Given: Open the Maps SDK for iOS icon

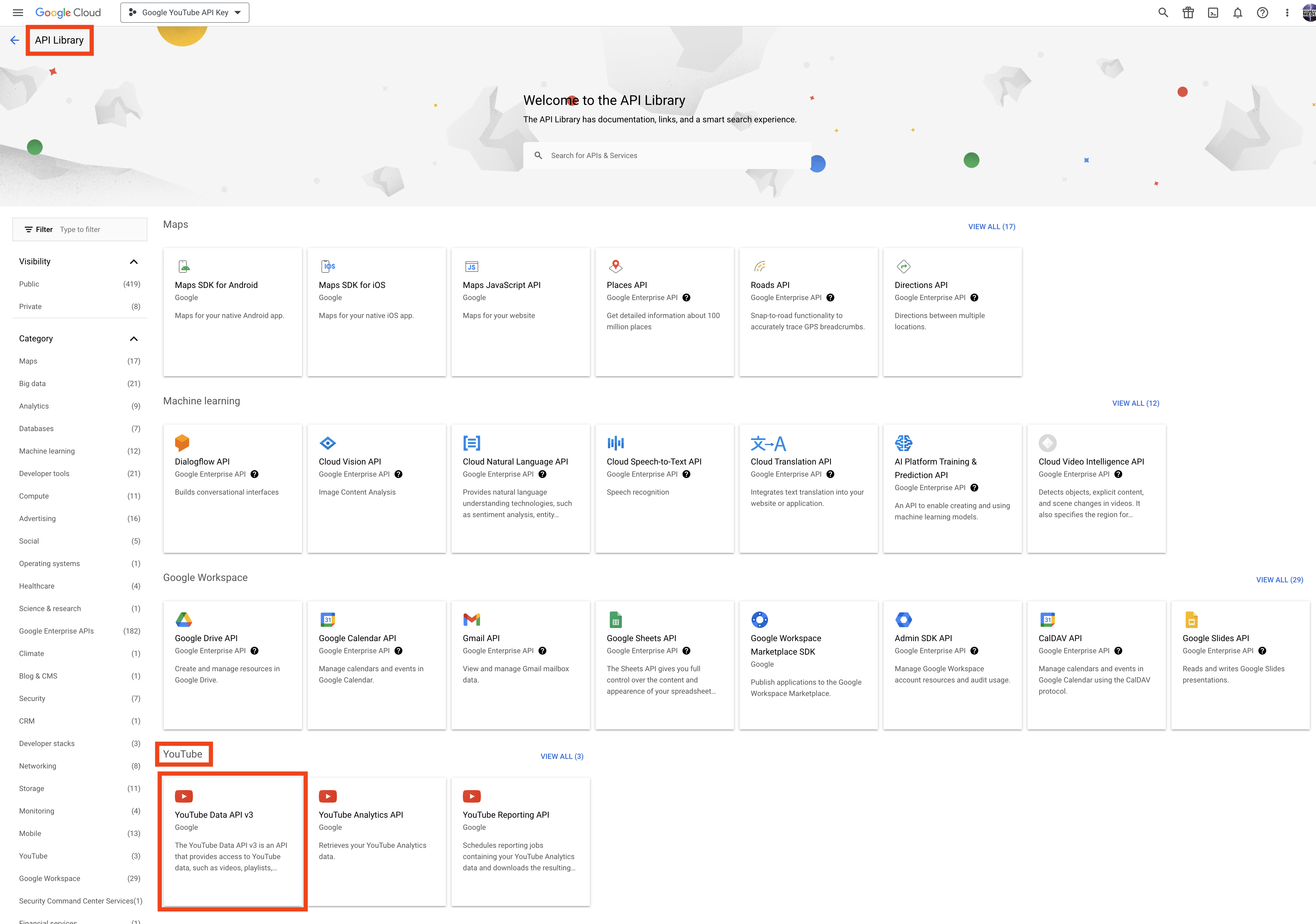Looking at the screenshot, I should (x=328, y=266).
